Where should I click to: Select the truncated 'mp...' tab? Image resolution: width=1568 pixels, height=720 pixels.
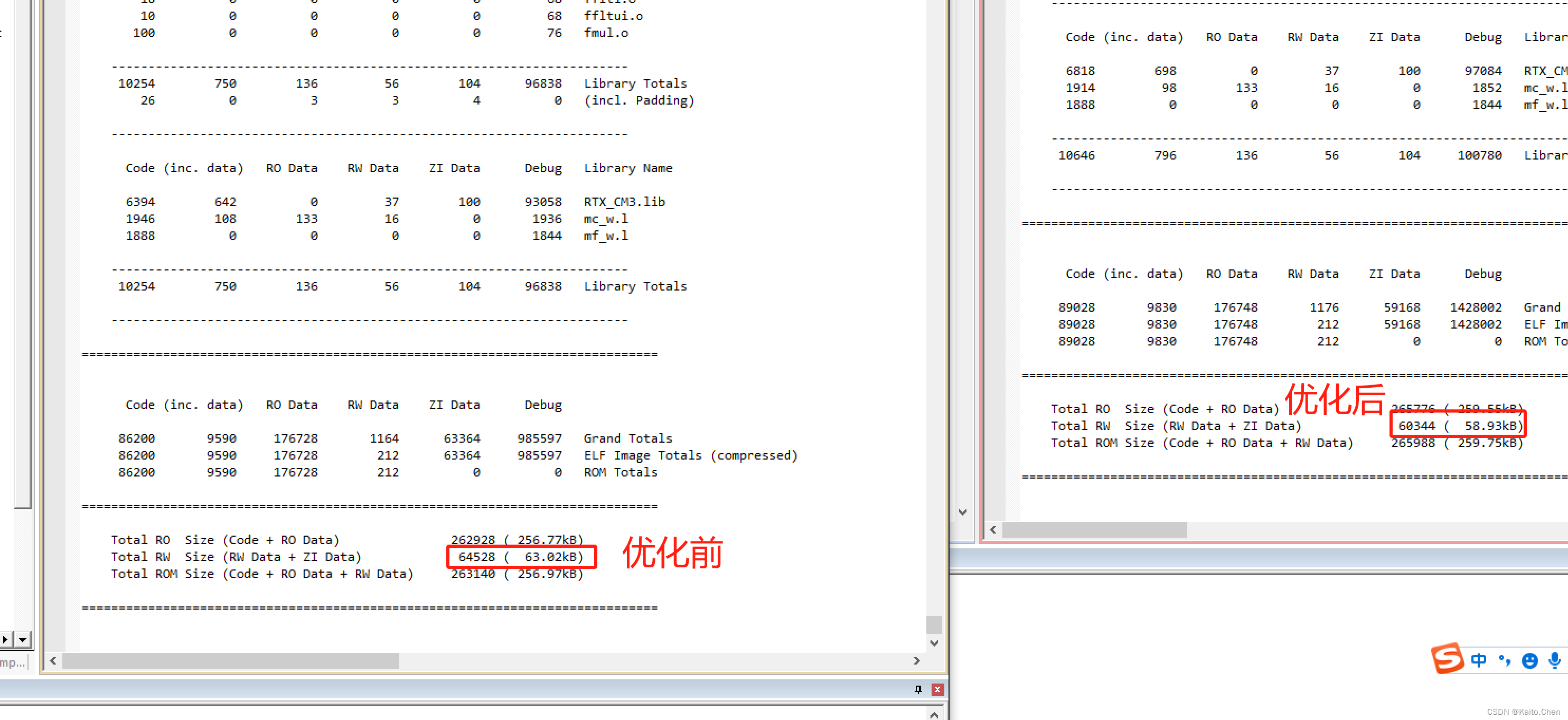coord(13,662)
